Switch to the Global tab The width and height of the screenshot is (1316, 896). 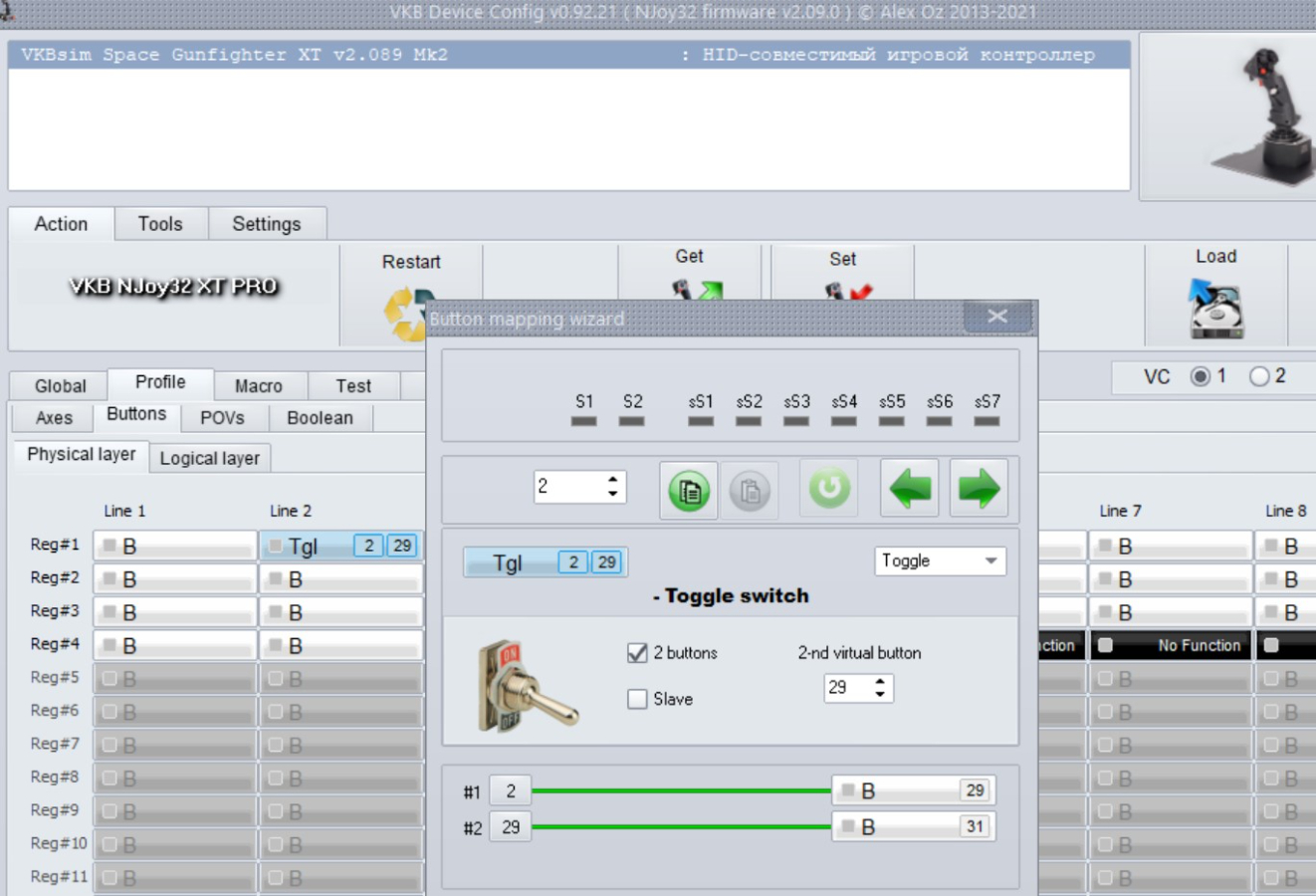point(60,385)
